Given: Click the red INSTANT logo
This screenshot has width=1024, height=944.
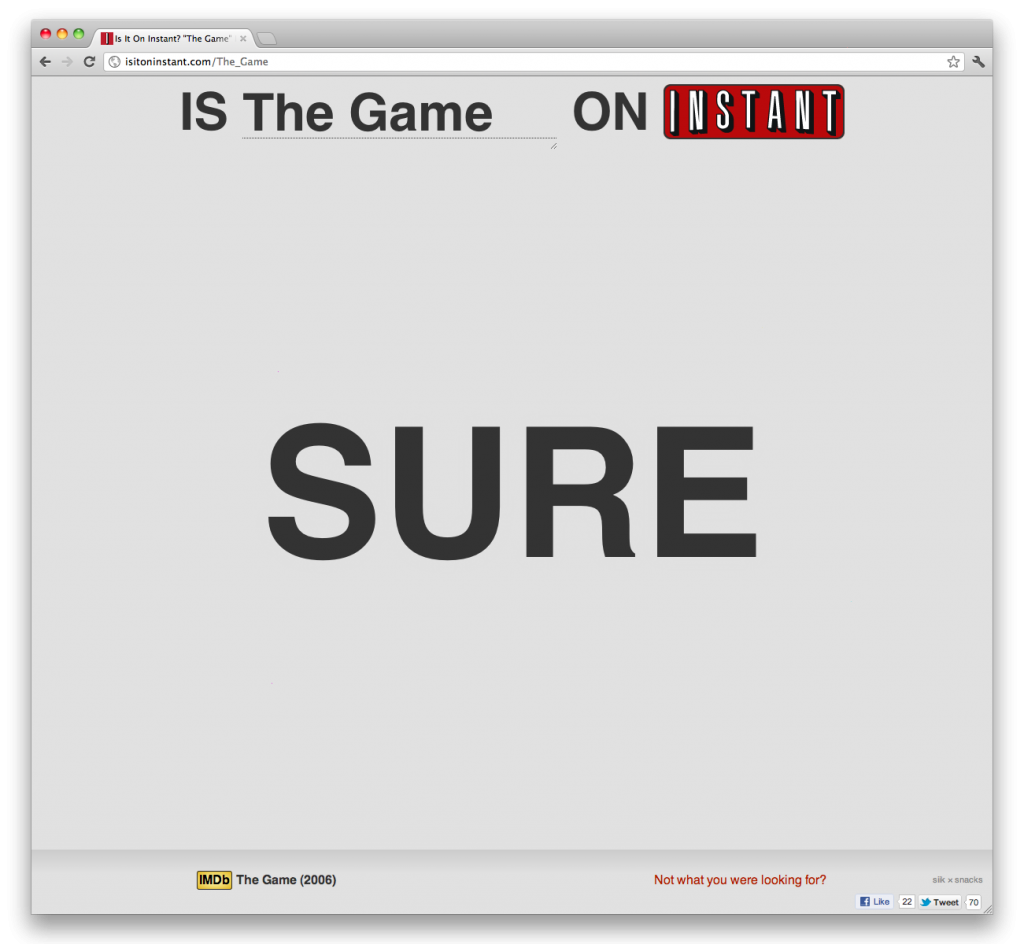Looking at the screenshot, I should 754,112.
